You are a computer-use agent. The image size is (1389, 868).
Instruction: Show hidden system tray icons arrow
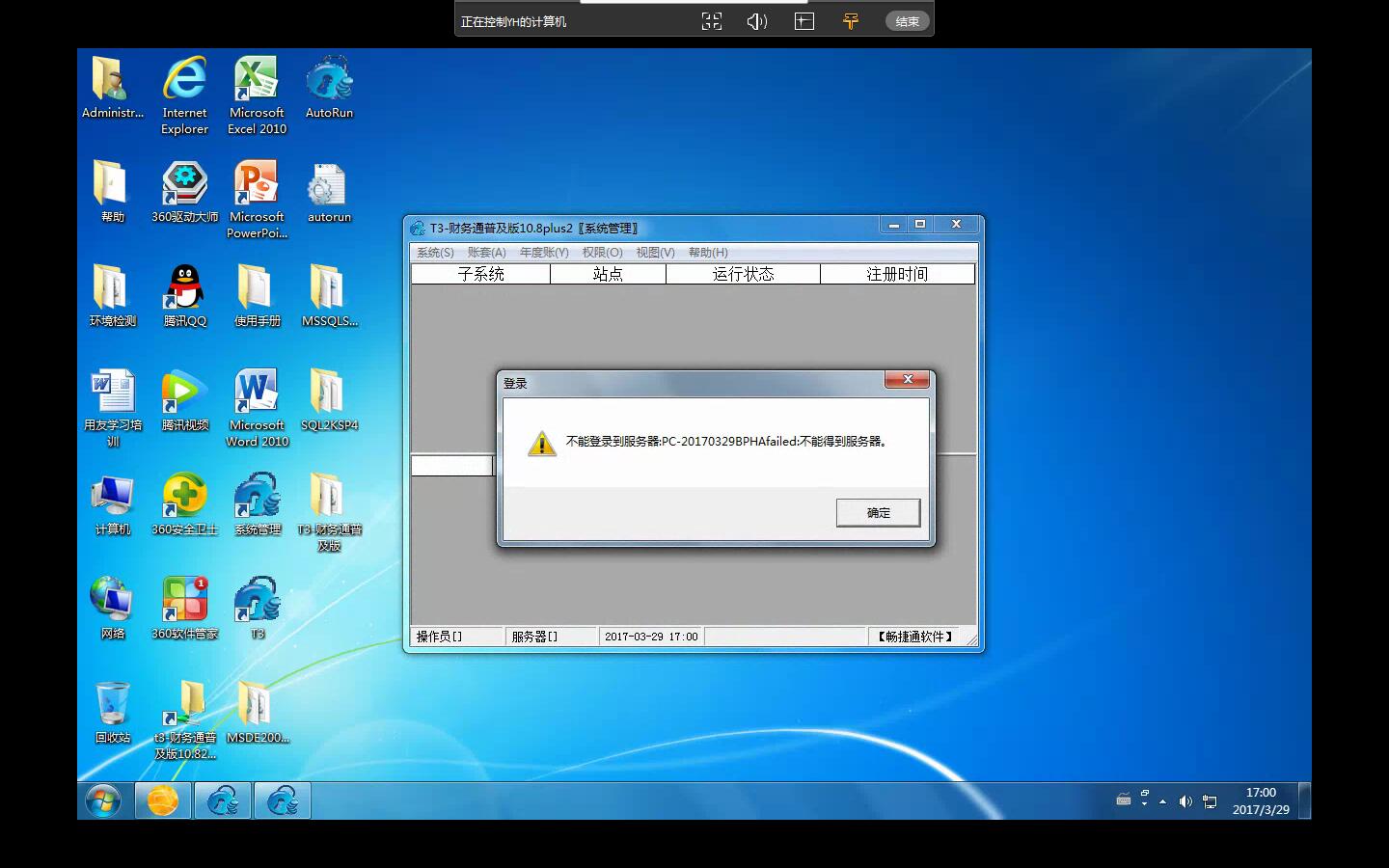coord(1162,801)
